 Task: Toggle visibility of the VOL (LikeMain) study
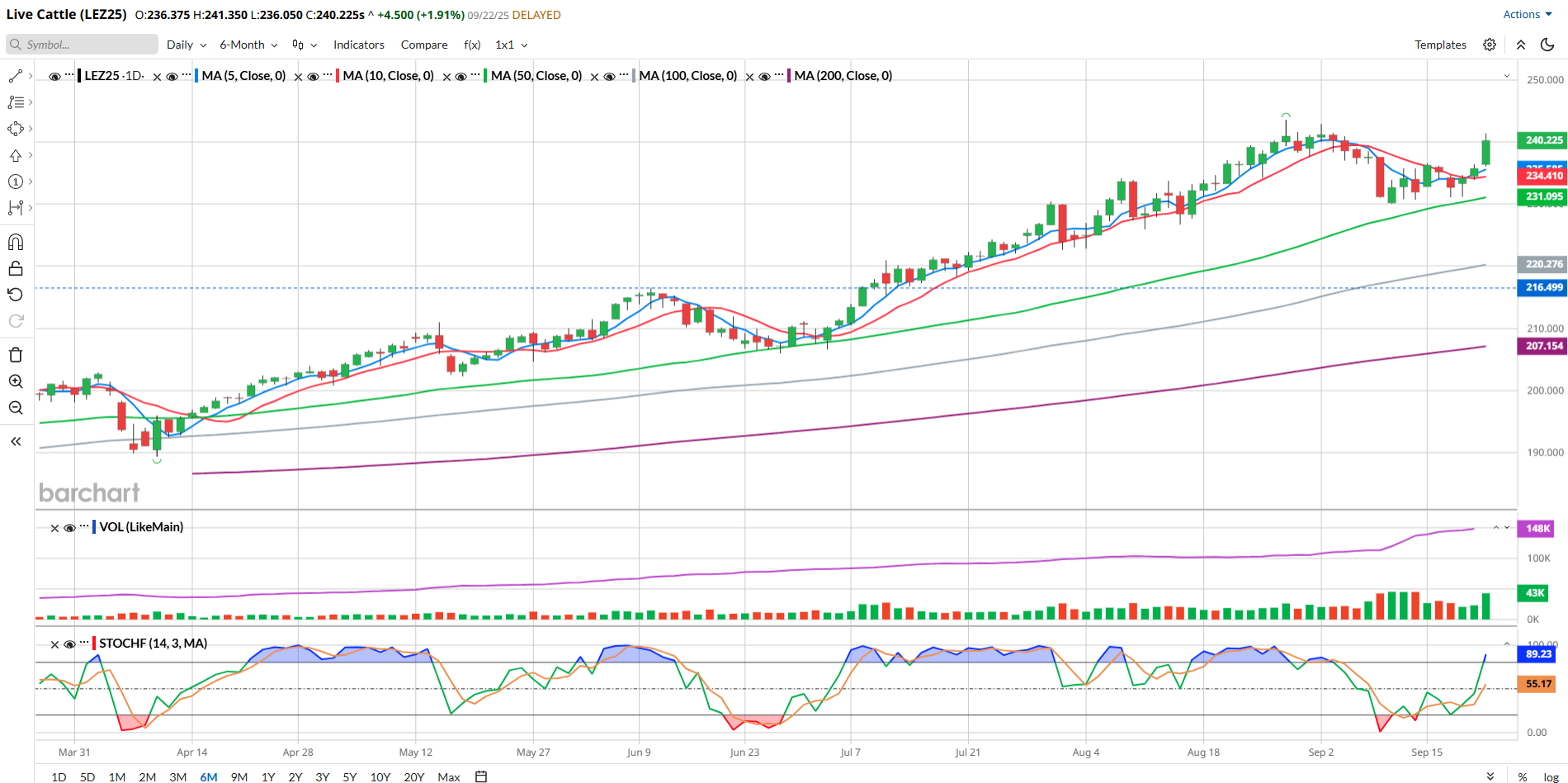click(69, 528)
